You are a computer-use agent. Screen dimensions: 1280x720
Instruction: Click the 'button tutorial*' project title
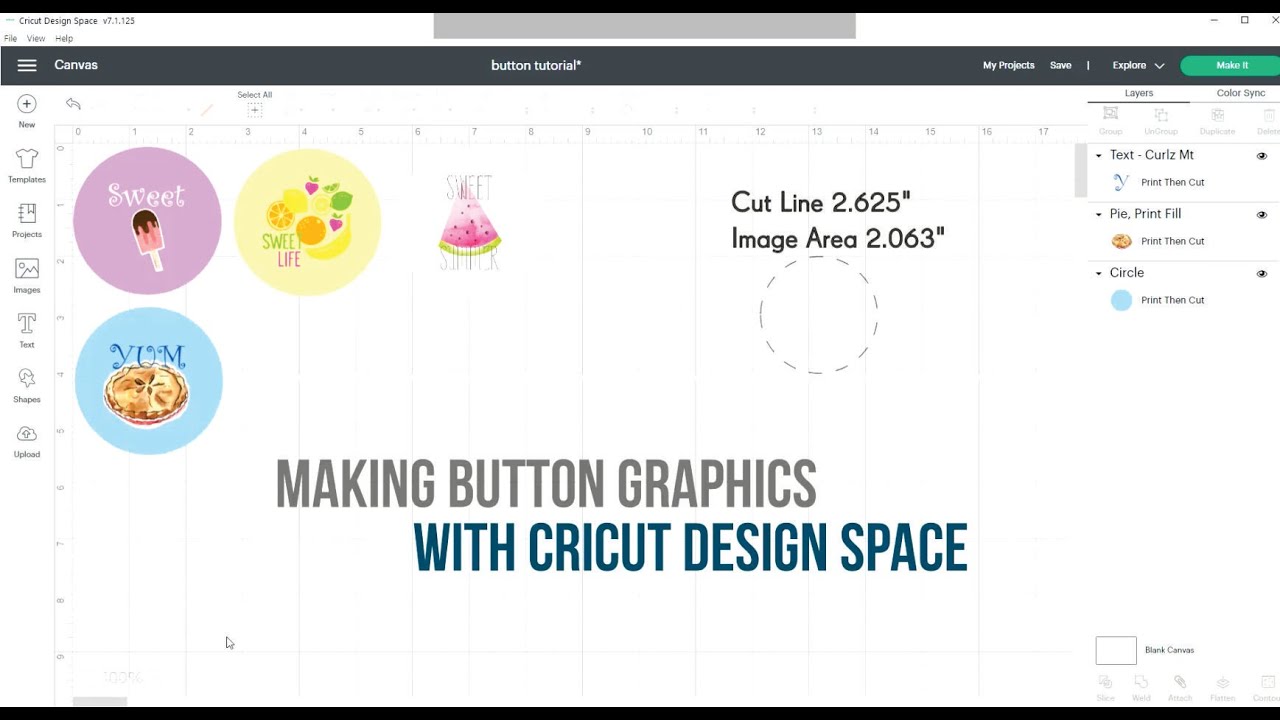coord(536,65)
